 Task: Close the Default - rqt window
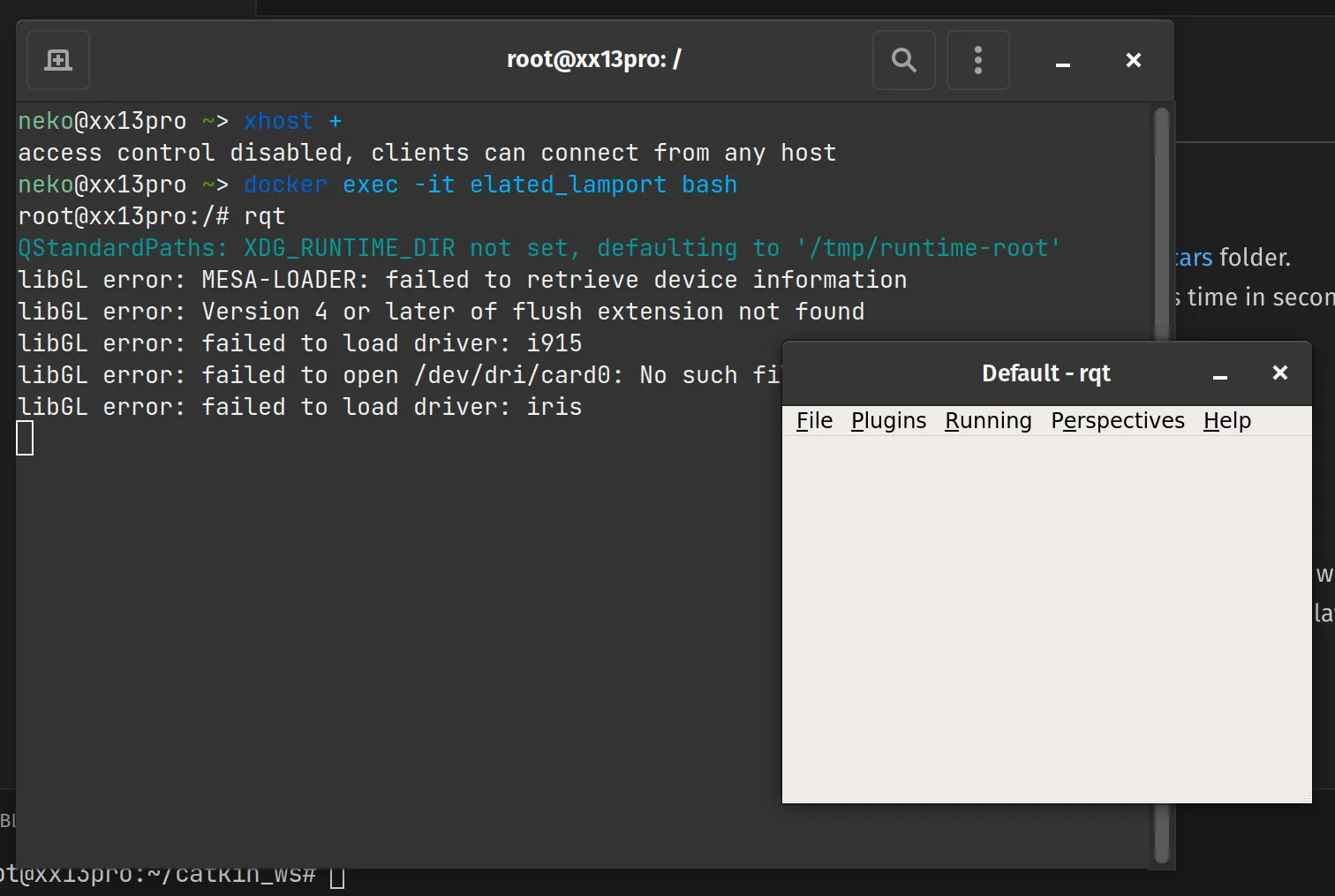1279,373
